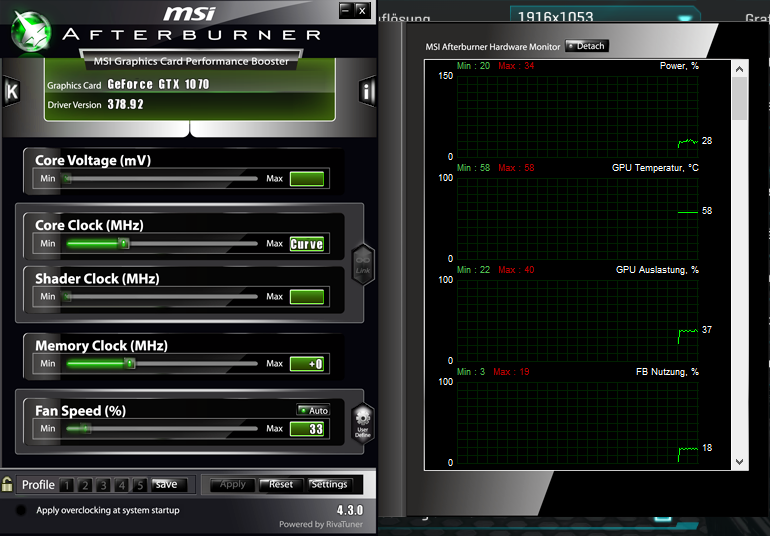Toggle the fan speed Auto mode
This screenshot has height=536, width=770.
pos(313,410)
